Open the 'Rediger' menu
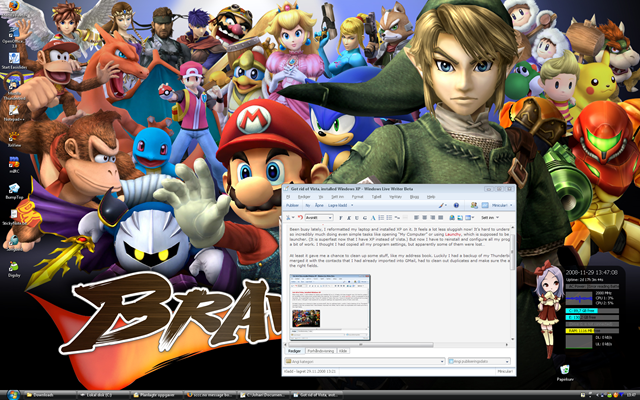 (304, 197)
